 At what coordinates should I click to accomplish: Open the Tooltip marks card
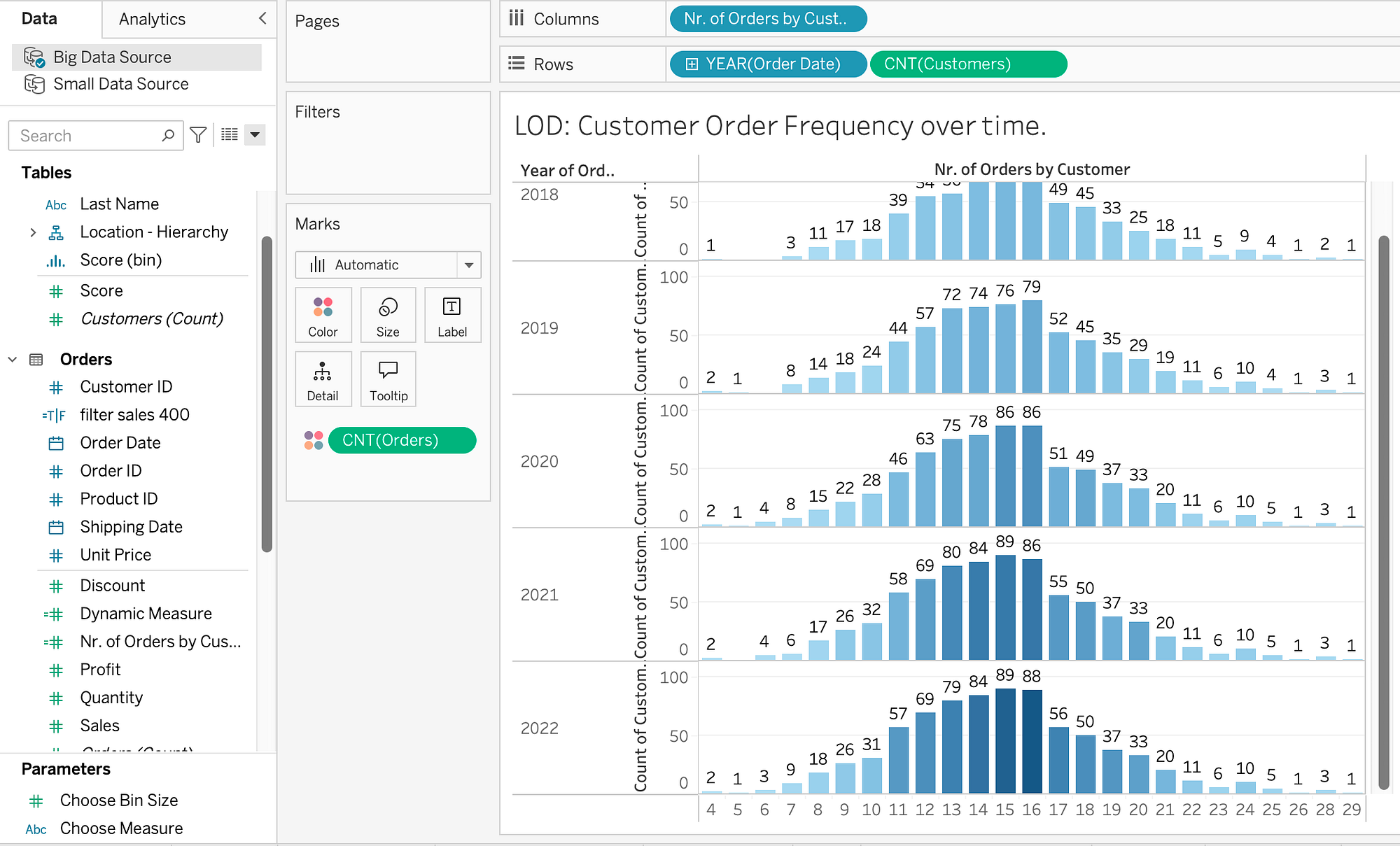(x=388, y=379)
